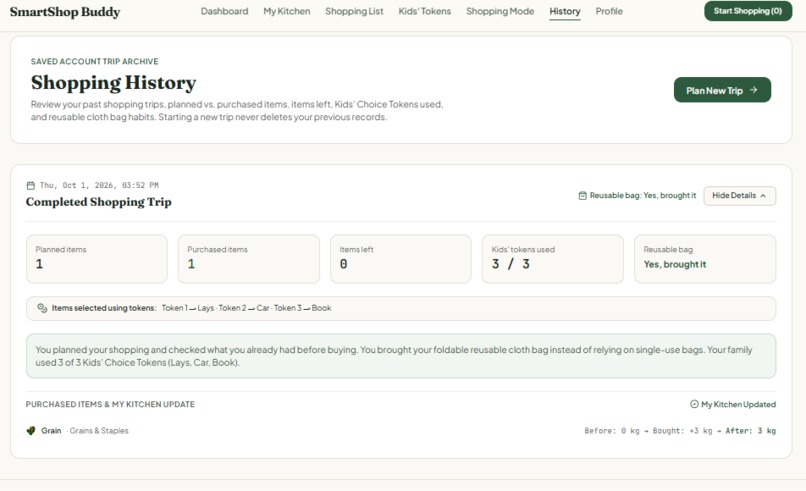Screen dimensions: 806x491
Task: Click the 'My Kitchen Updated' status text
Action: (x=739, y=404)
